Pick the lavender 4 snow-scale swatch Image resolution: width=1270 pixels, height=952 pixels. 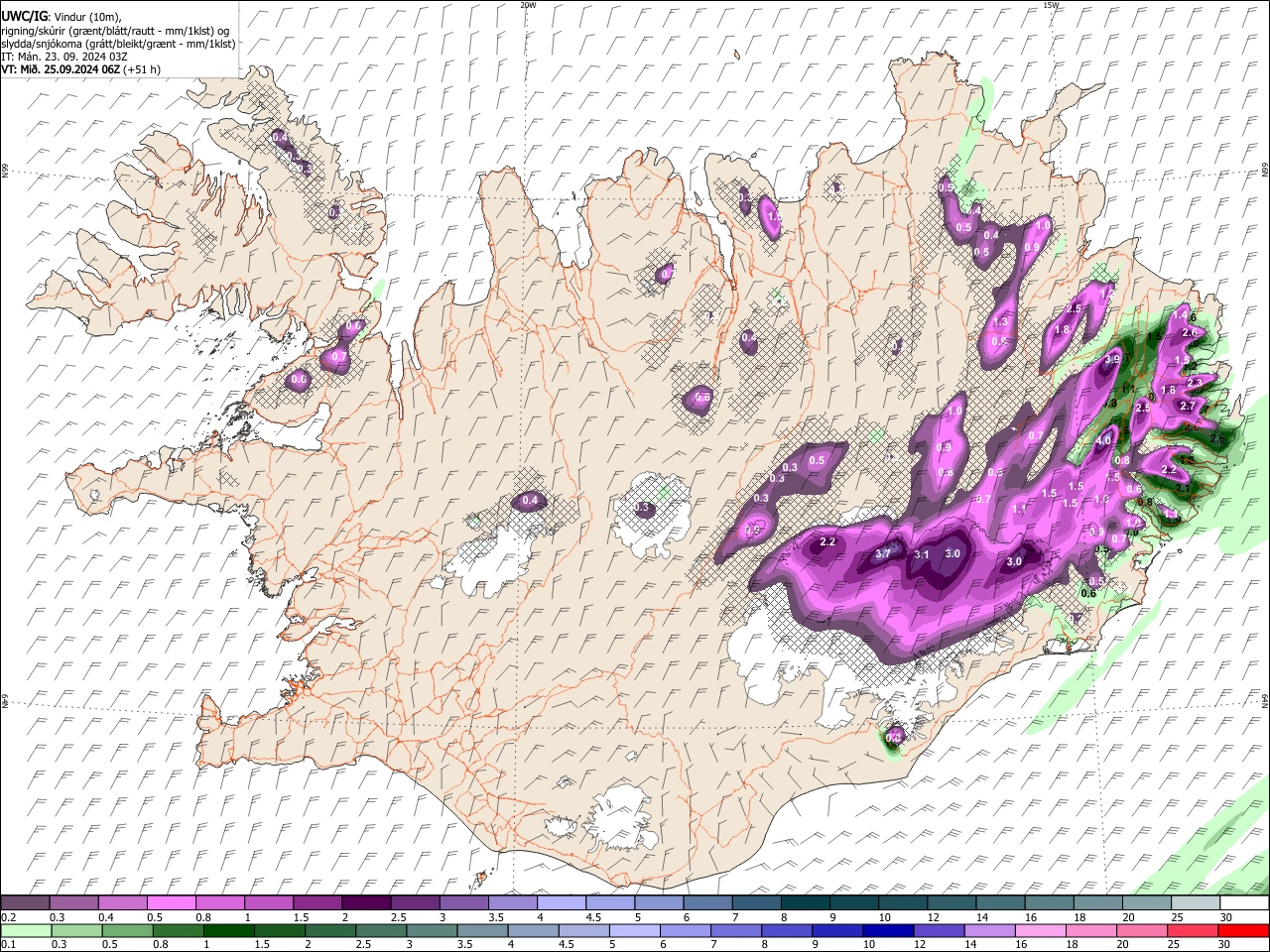tap(561, 902)
